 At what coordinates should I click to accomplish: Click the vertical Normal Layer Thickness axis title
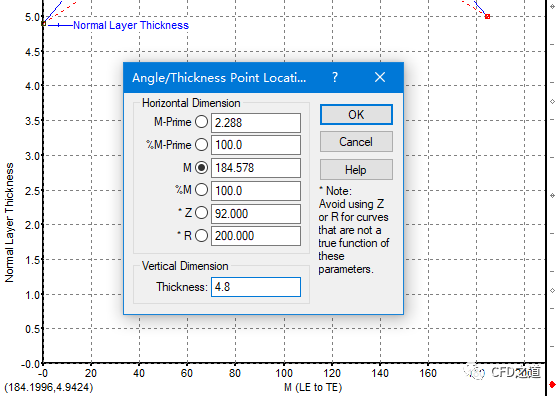(x=9, y=223)
